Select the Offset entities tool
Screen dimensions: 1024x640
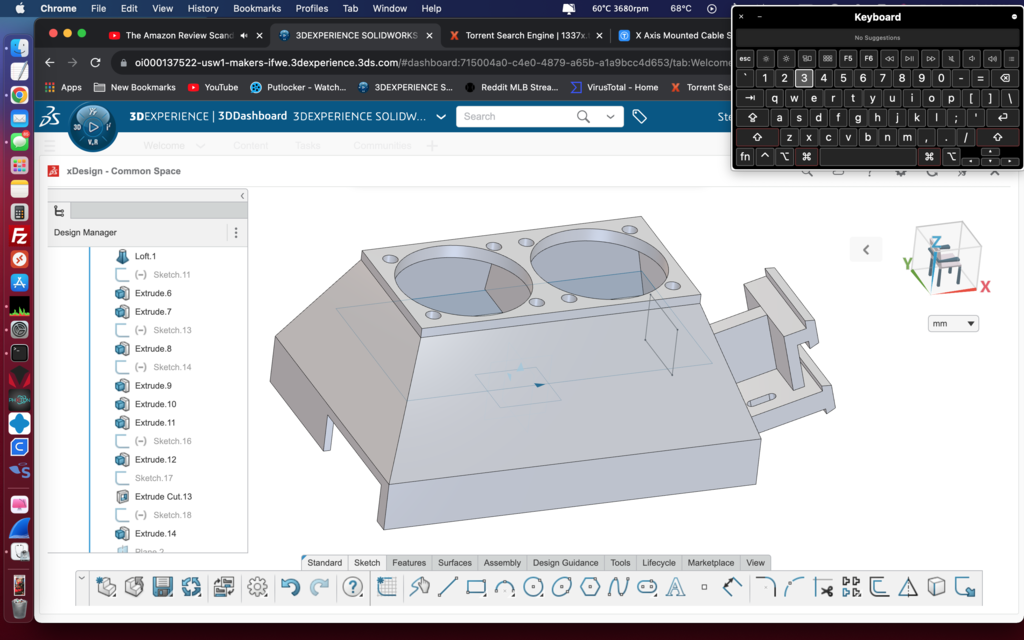point(879,586)
